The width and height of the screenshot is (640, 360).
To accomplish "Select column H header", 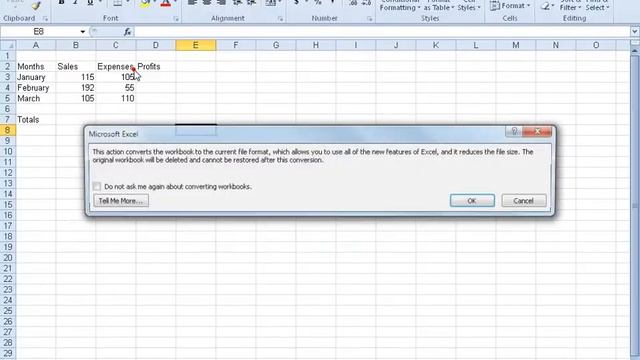I will click(316, 45).
